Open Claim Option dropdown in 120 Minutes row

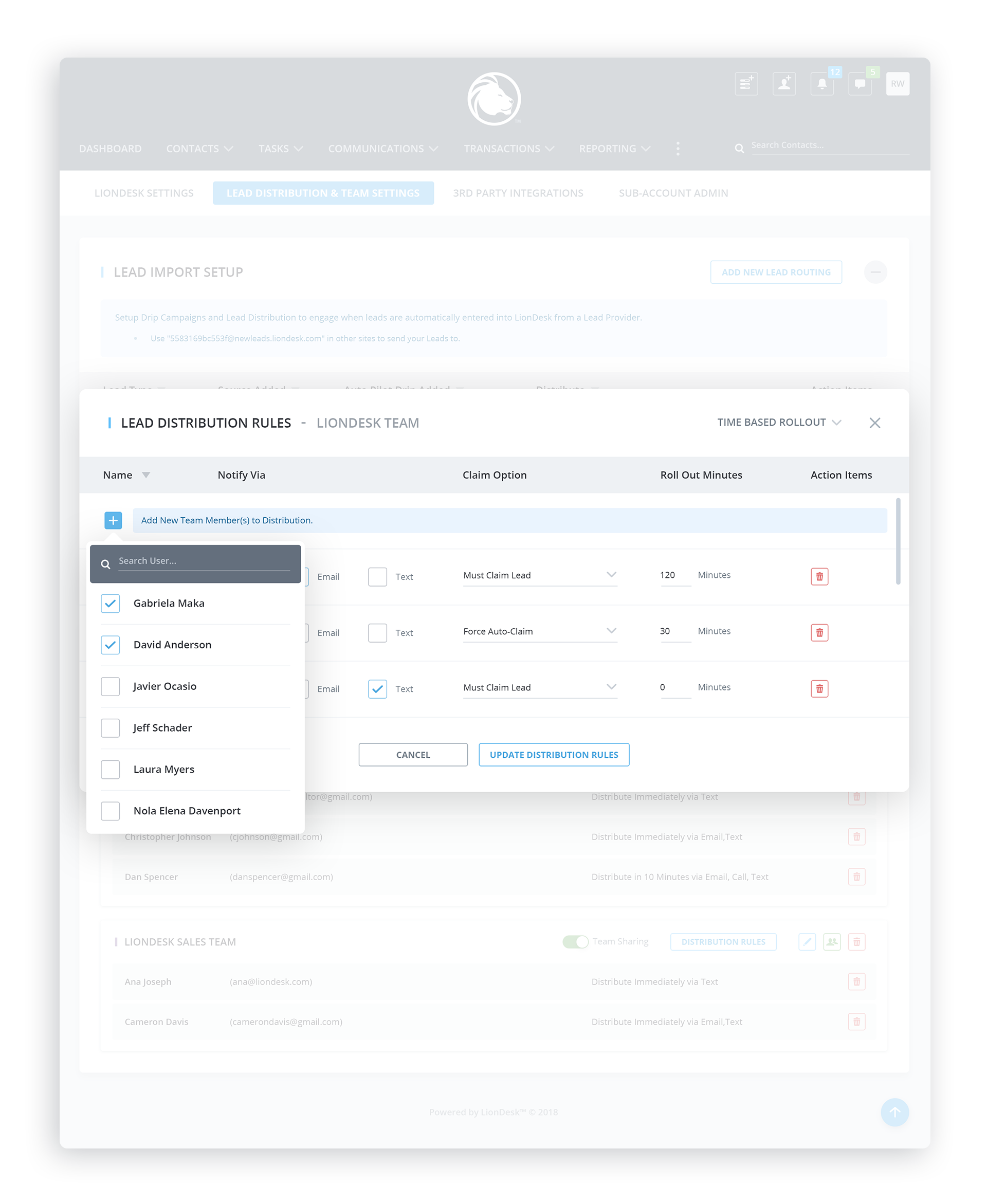540,575
